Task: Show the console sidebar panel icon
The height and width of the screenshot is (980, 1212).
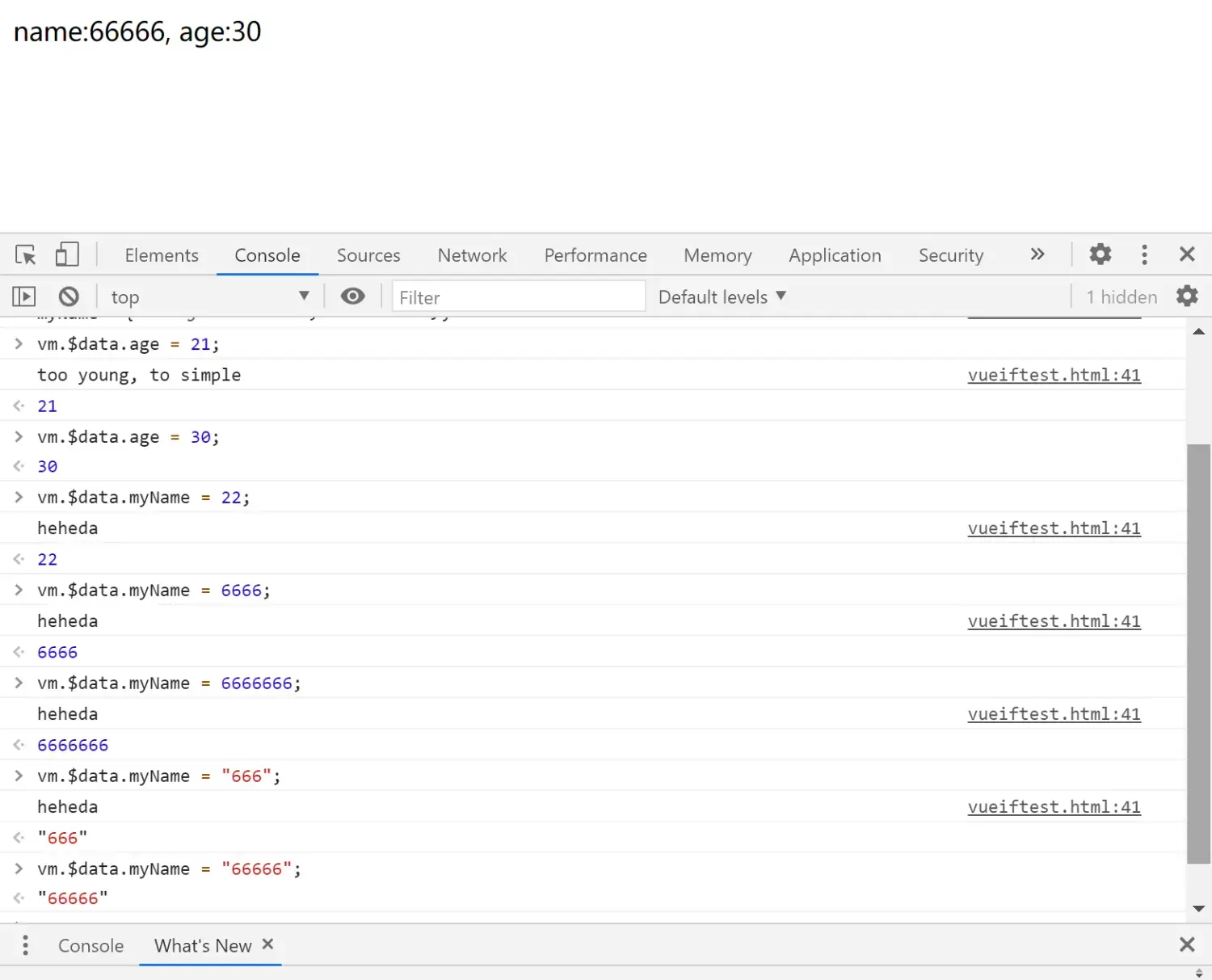Action: [24, 297]
